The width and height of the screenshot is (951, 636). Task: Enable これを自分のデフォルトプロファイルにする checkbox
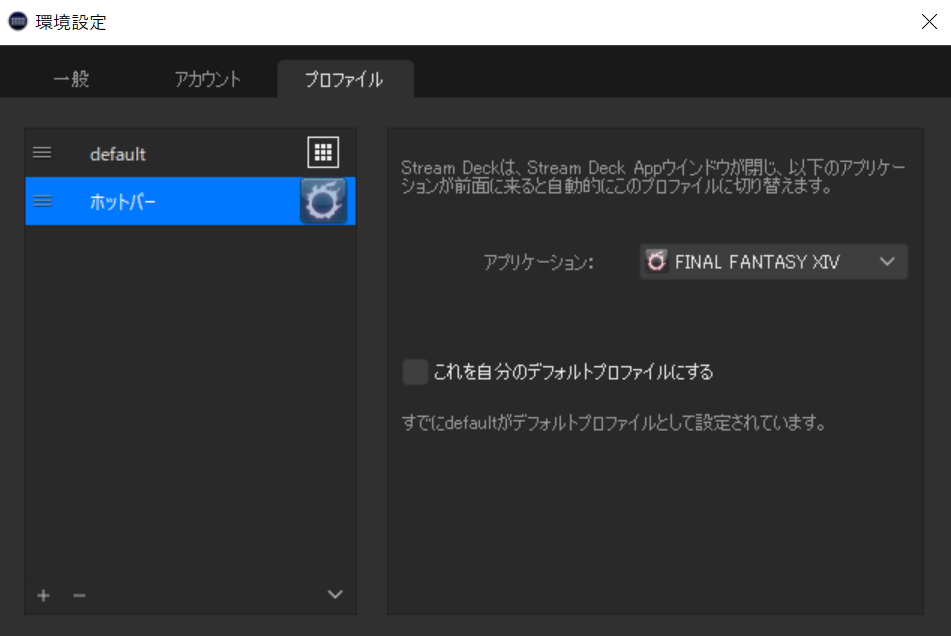coord(414,372)
